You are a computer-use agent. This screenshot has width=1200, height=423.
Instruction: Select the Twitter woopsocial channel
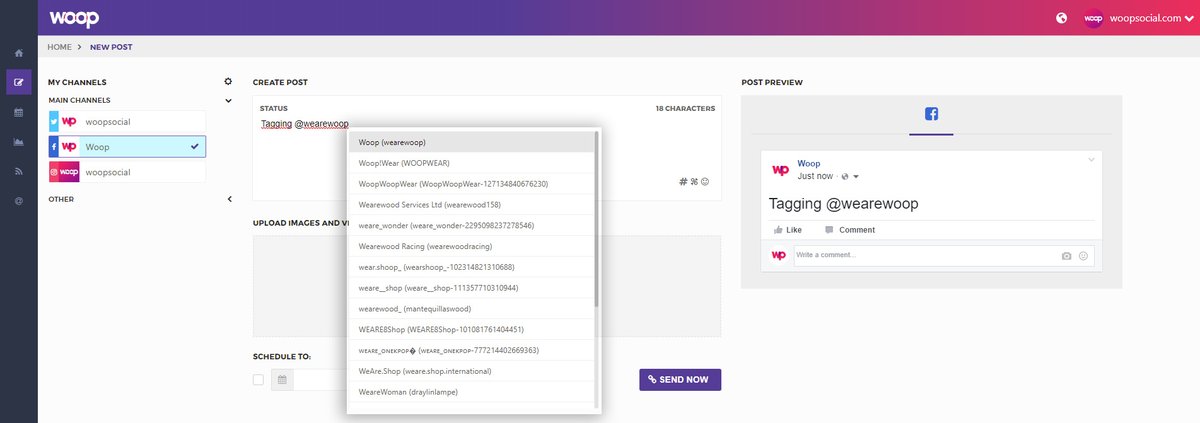(127, 122)
